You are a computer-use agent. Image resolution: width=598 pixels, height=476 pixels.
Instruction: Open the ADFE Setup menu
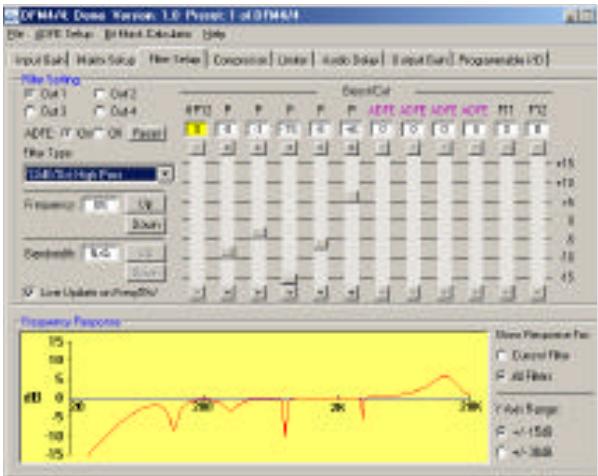coord(64,34)
